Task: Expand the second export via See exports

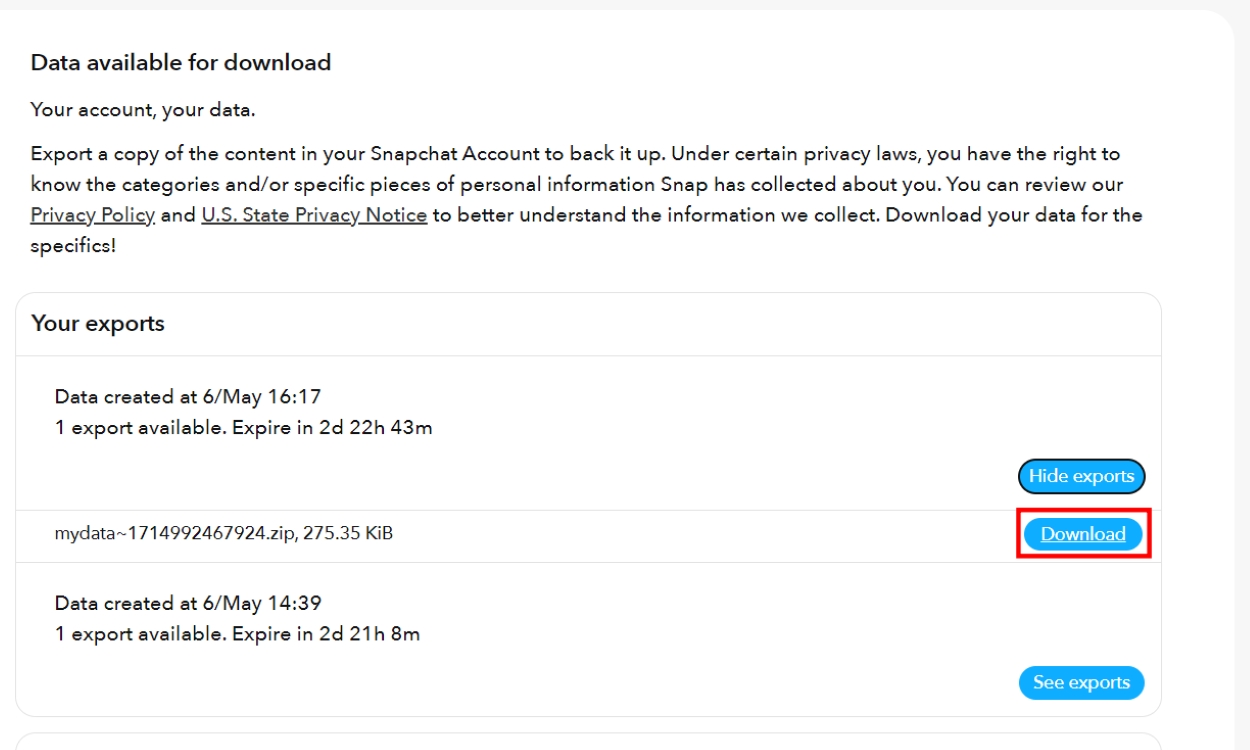Action: tap(1081, 683)
